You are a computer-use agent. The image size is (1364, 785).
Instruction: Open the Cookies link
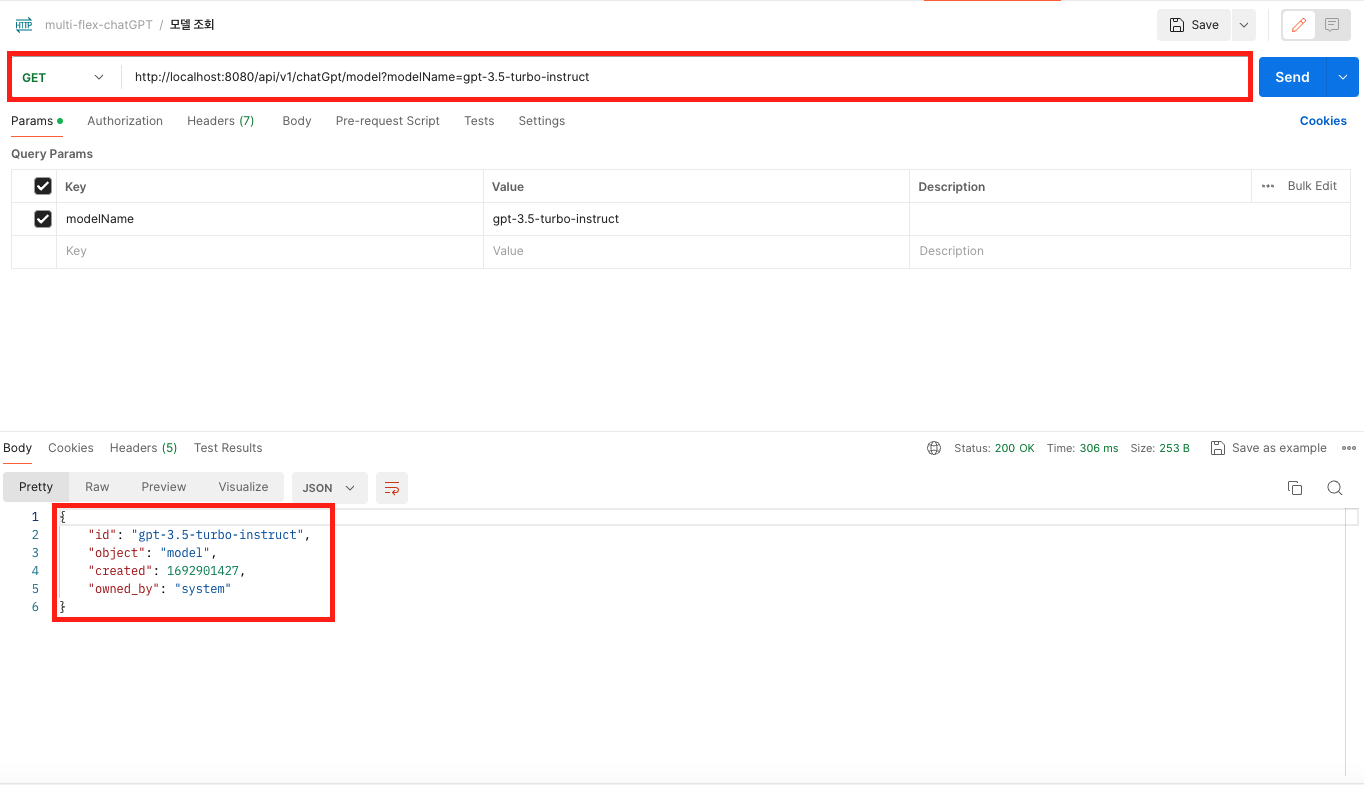(x=1323, y=121)
